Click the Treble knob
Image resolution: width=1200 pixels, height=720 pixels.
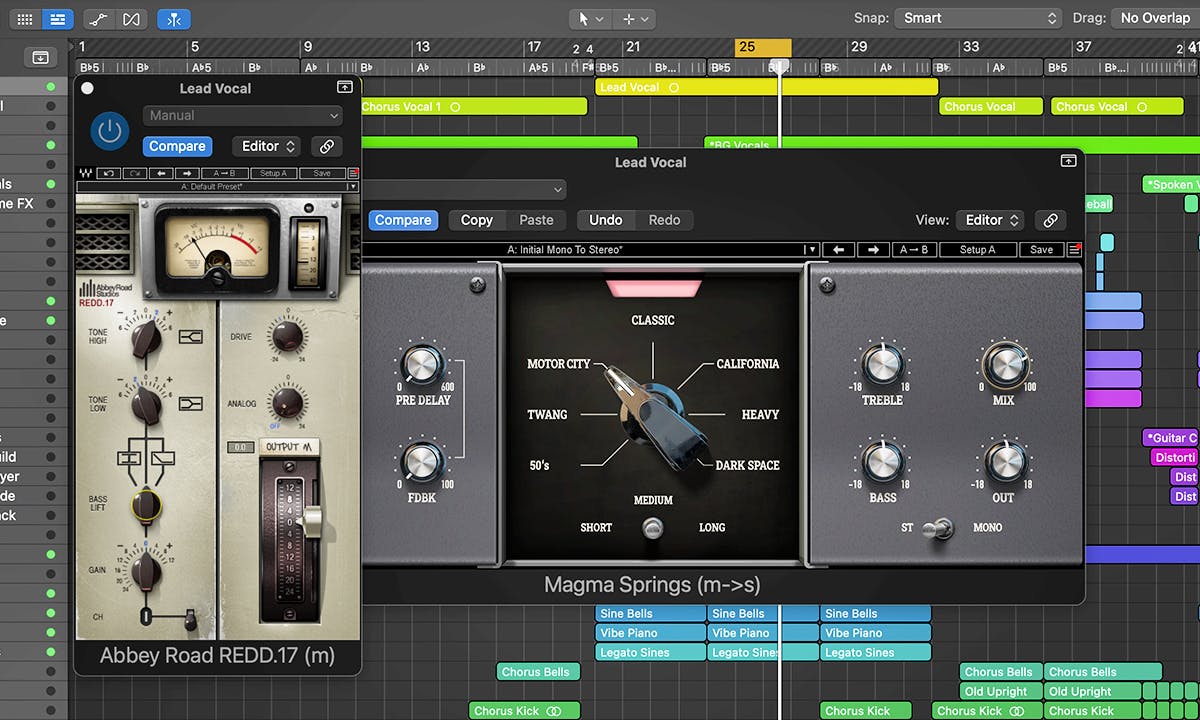coord(883,364)
